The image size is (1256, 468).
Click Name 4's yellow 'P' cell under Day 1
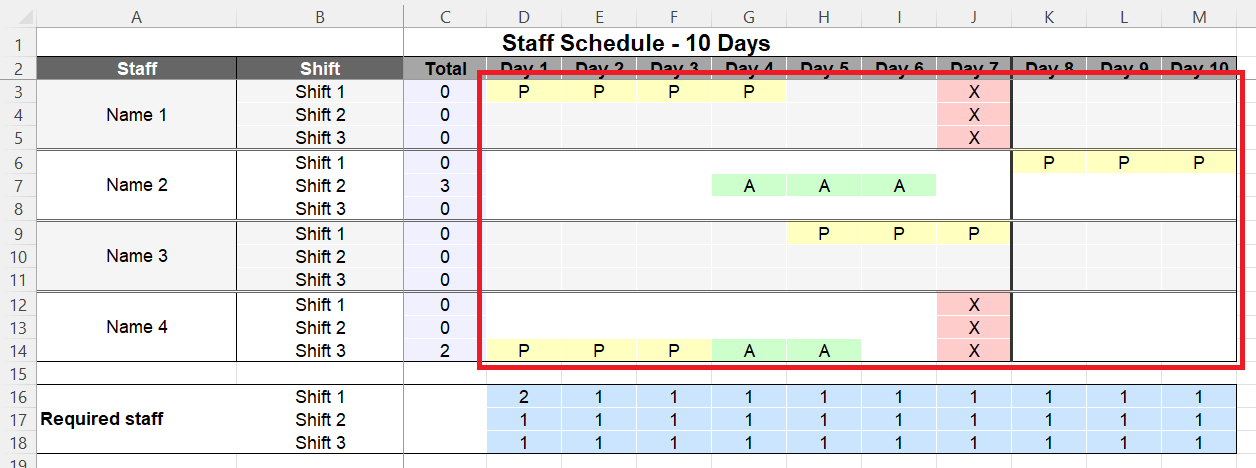coord(524,350)
